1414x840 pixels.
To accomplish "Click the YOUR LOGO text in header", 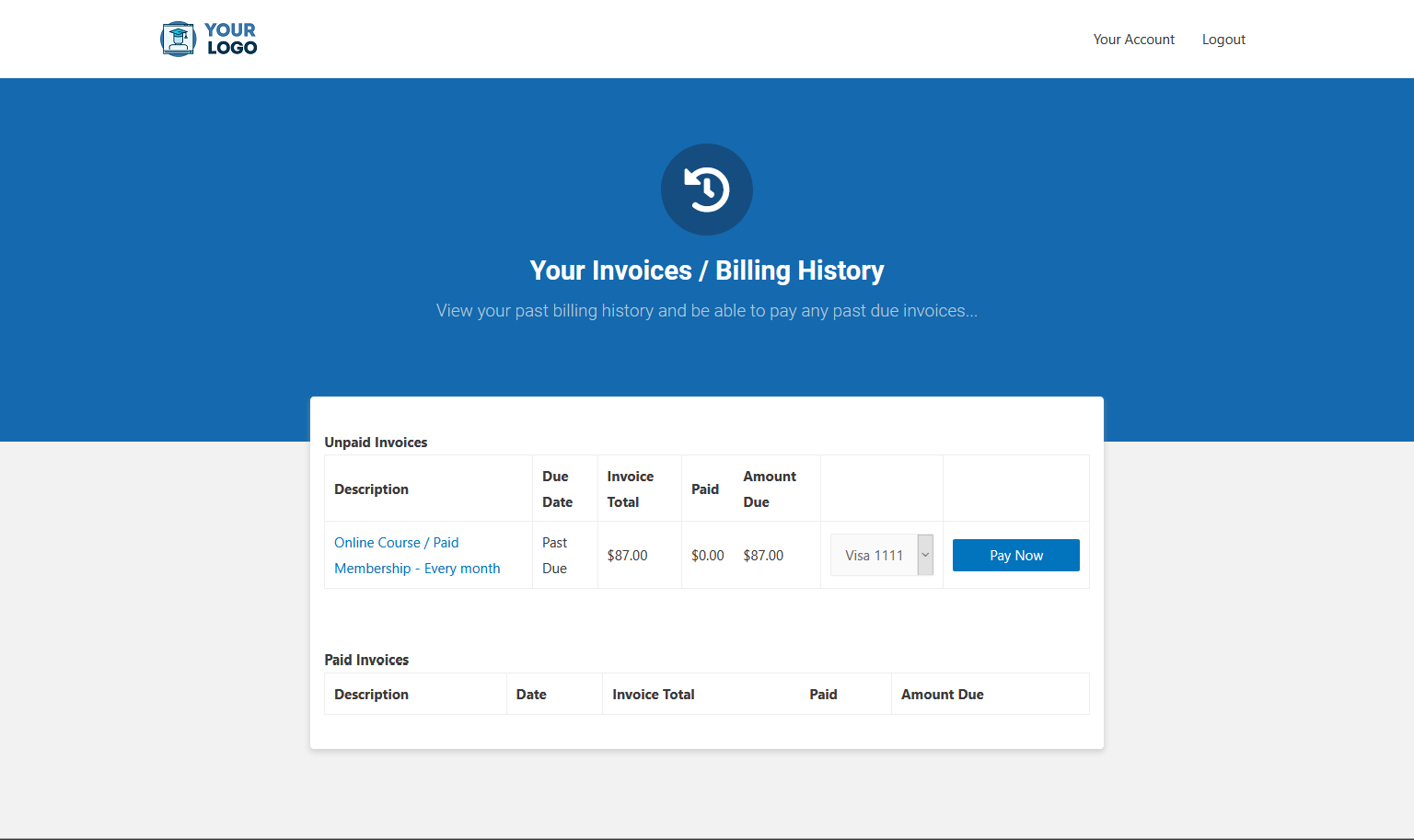I will tap(231, 40).
